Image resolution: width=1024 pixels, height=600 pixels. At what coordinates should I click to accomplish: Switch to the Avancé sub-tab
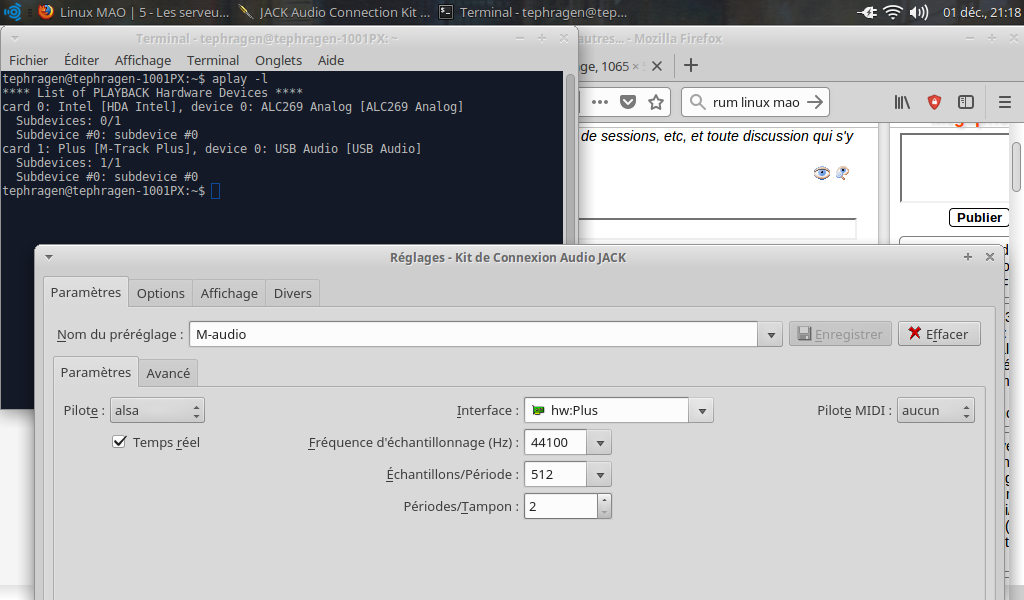(168, 373)
